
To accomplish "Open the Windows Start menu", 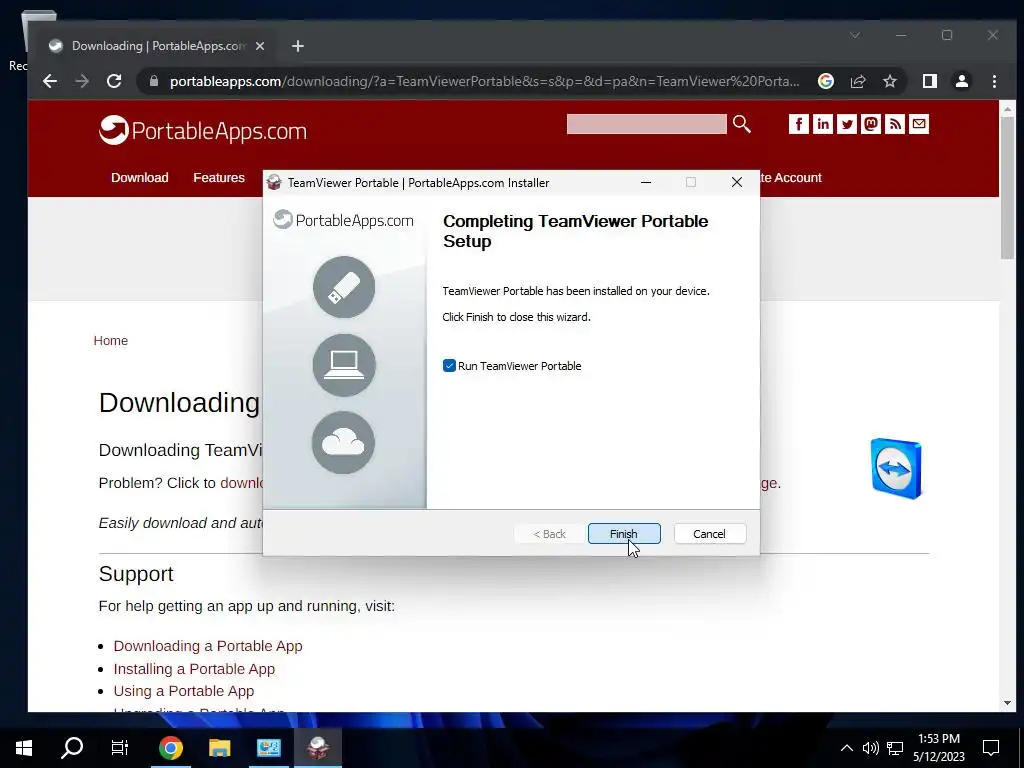I will [x=24, y=748].
